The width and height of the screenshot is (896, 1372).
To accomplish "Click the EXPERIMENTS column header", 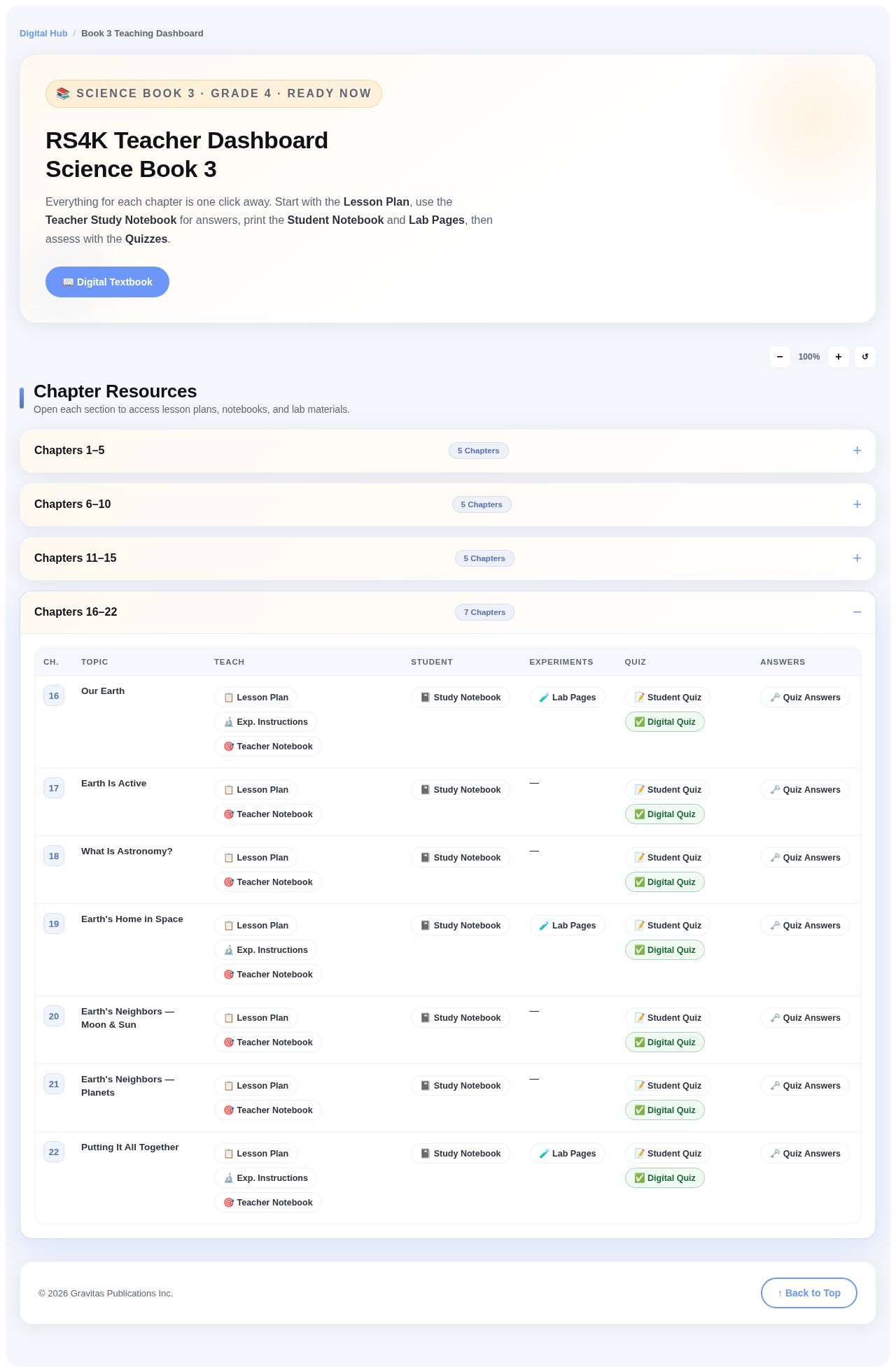I will click(x=561, y=662).
